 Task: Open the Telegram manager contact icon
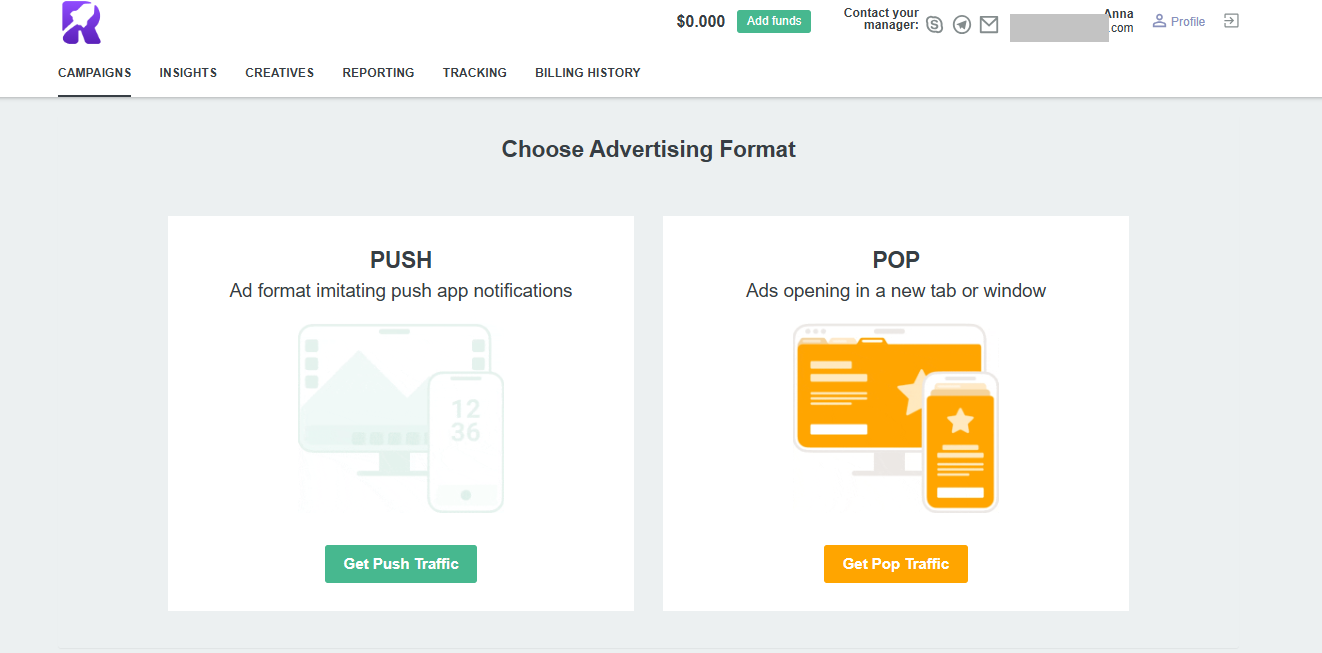962,25
